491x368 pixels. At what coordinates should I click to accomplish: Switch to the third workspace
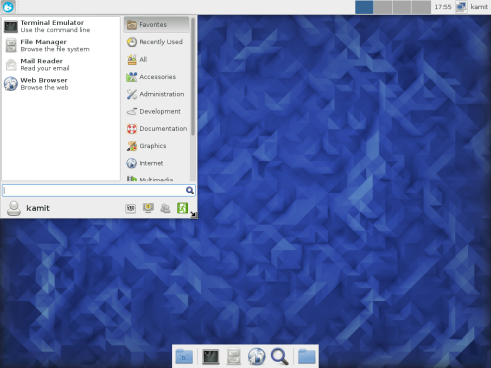(x=402, y=7)
